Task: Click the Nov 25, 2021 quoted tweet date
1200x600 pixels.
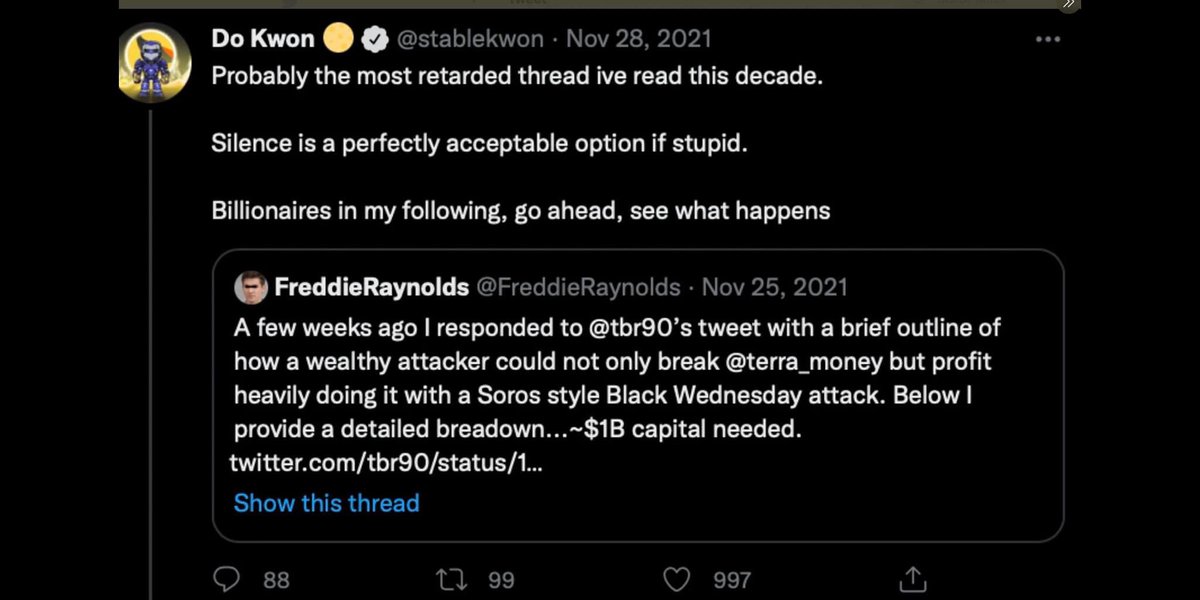Action: pos(775,288)
